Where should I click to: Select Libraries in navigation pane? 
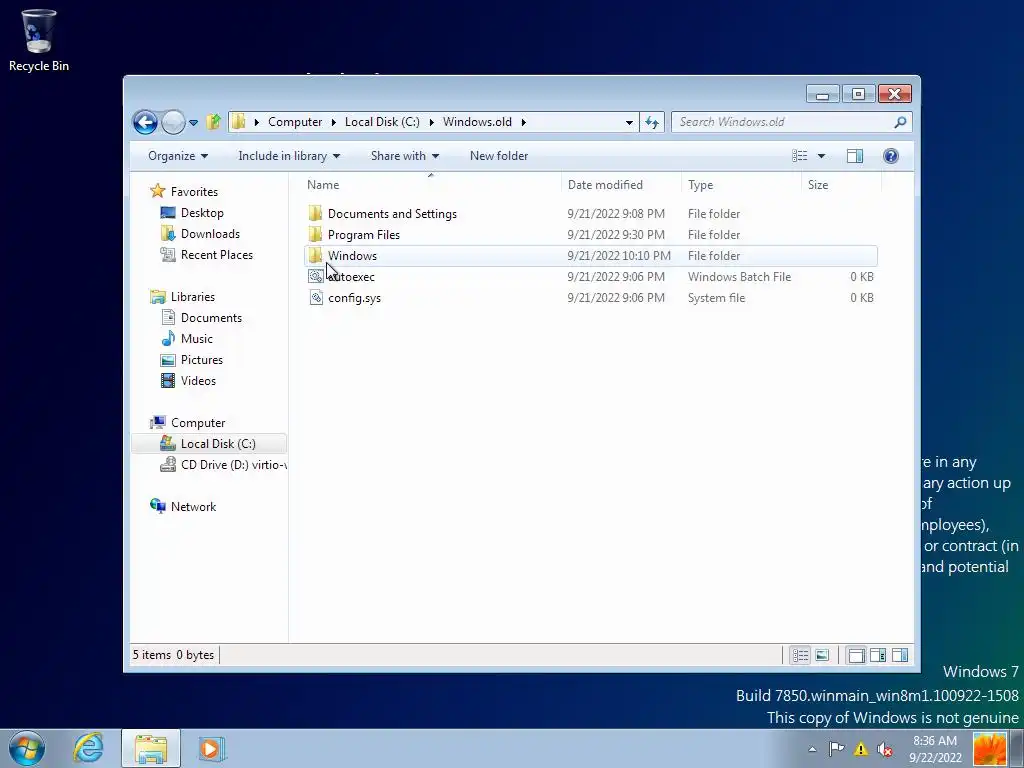point(183,296)
